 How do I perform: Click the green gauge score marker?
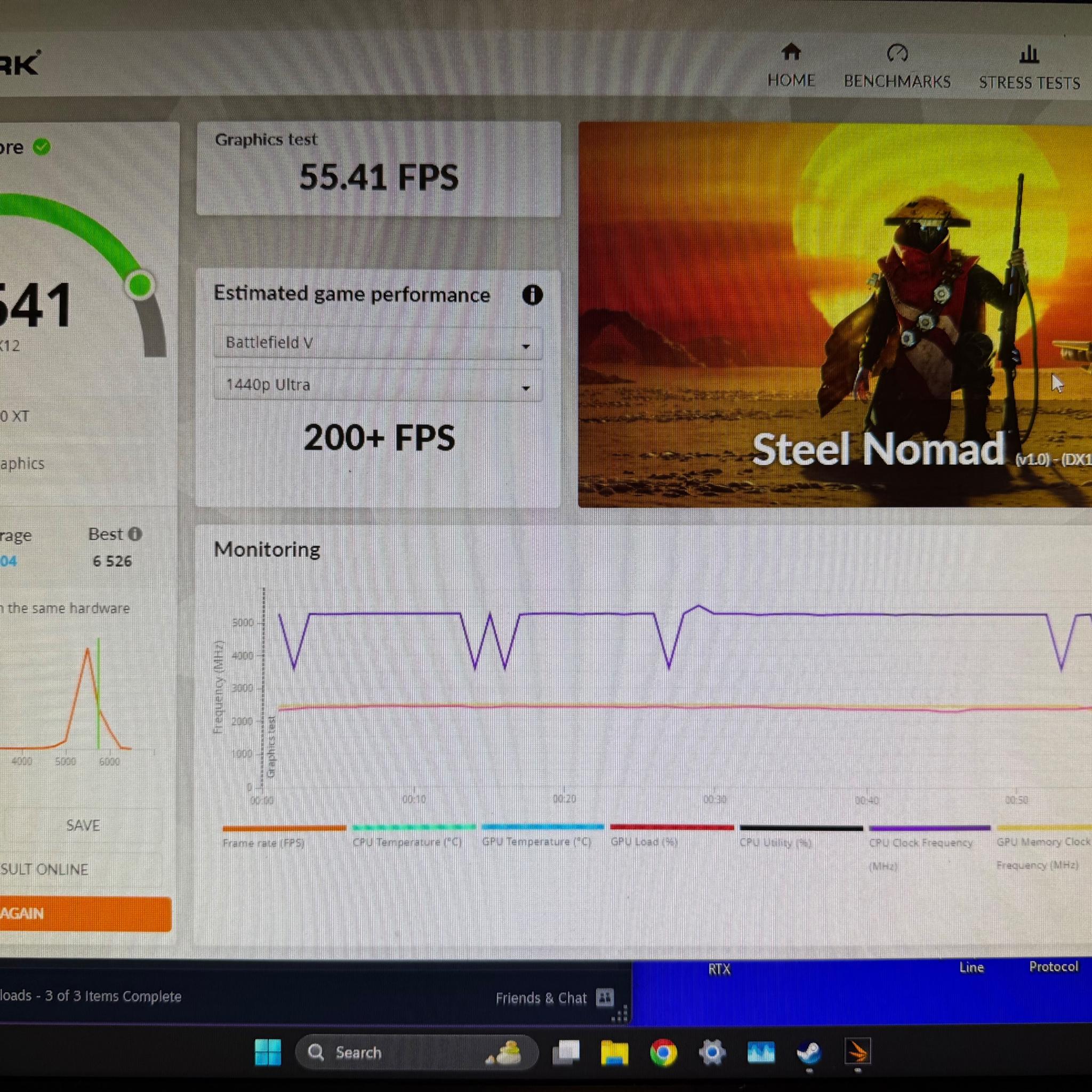pos(139,284)
